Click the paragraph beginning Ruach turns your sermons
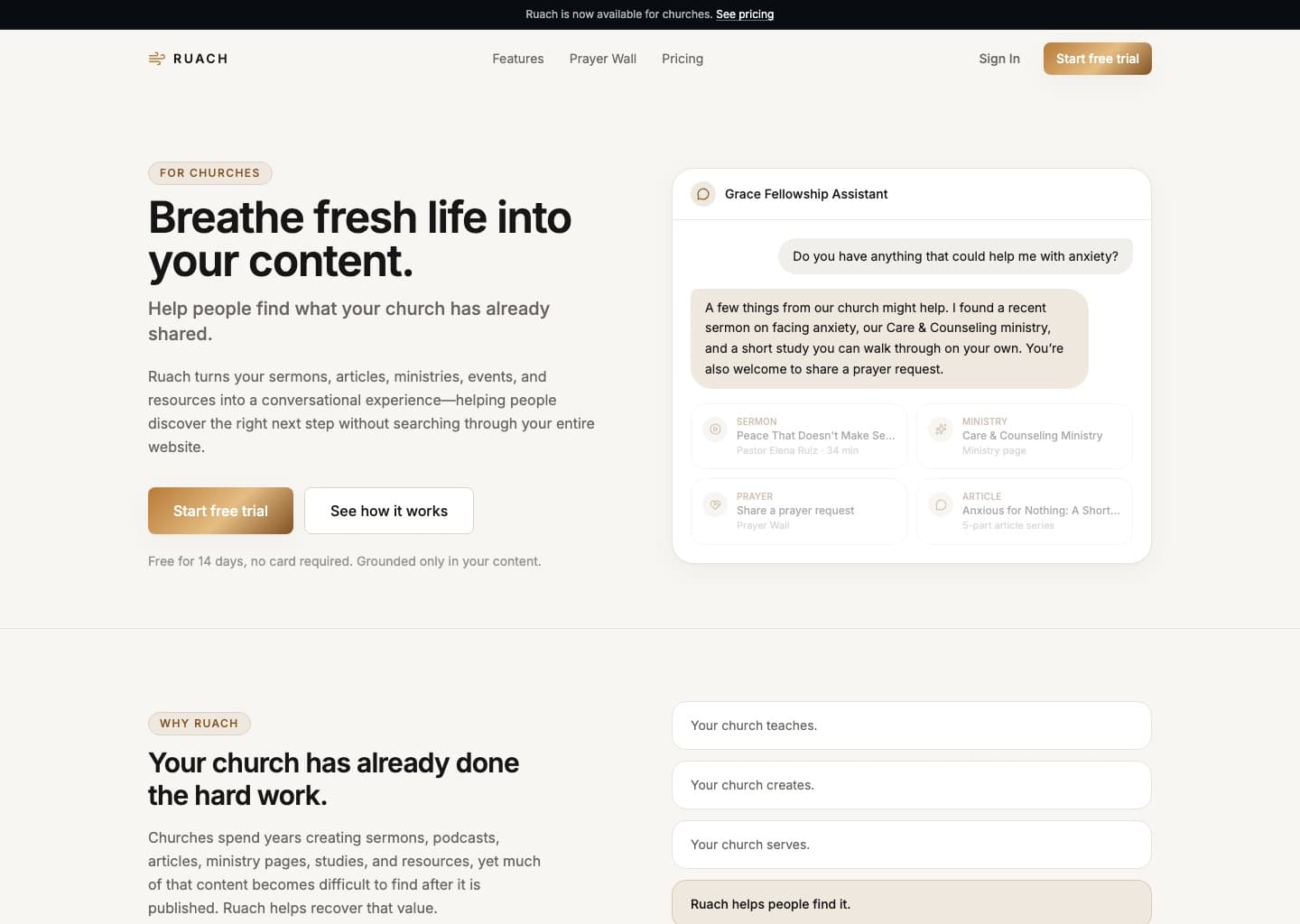The image size is (1300, 924). 371,411
